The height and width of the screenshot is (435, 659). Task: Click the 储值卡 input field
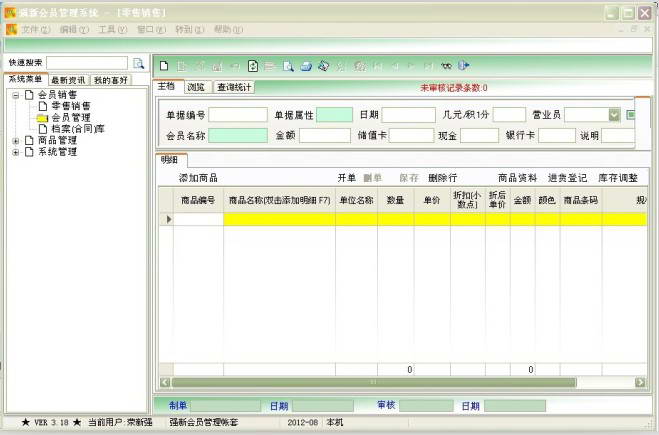point(411,135)
